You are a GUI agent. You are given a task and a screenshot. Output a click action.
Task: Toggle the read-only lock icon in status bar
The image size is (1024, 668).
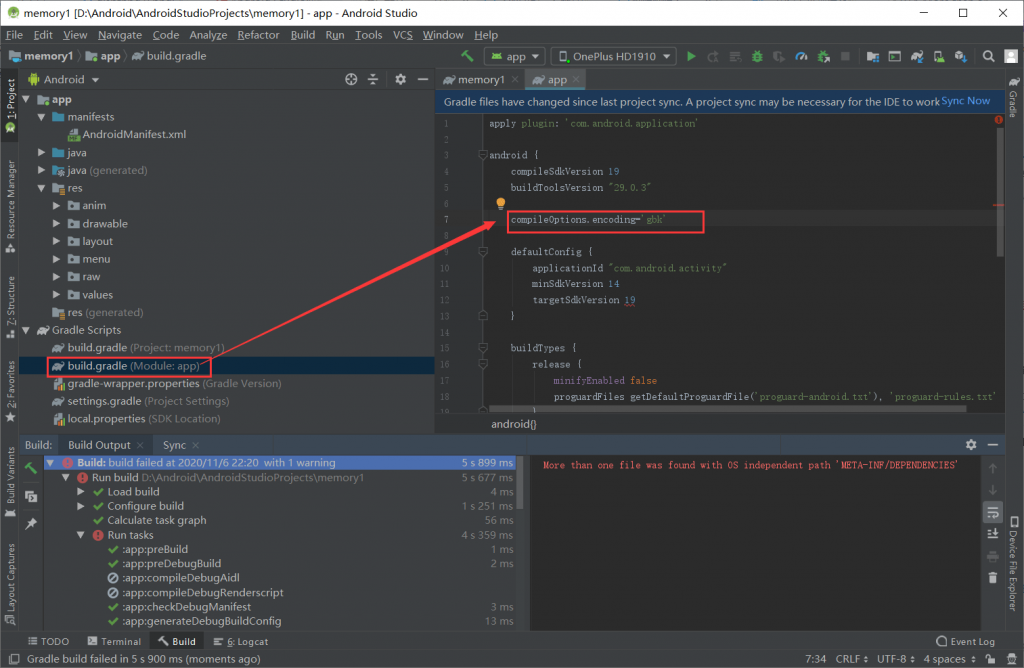click(x=991, y=659)
